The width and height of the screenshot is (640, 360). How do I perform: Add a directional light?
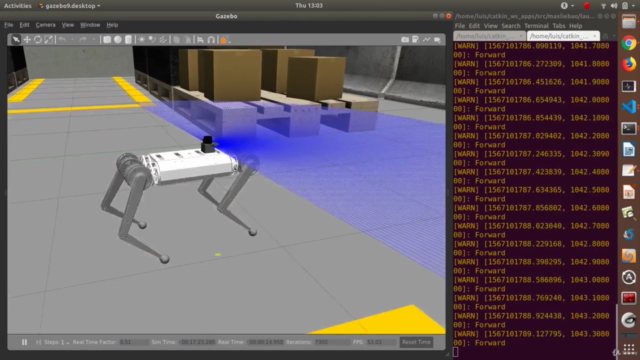tap(163, 40)
